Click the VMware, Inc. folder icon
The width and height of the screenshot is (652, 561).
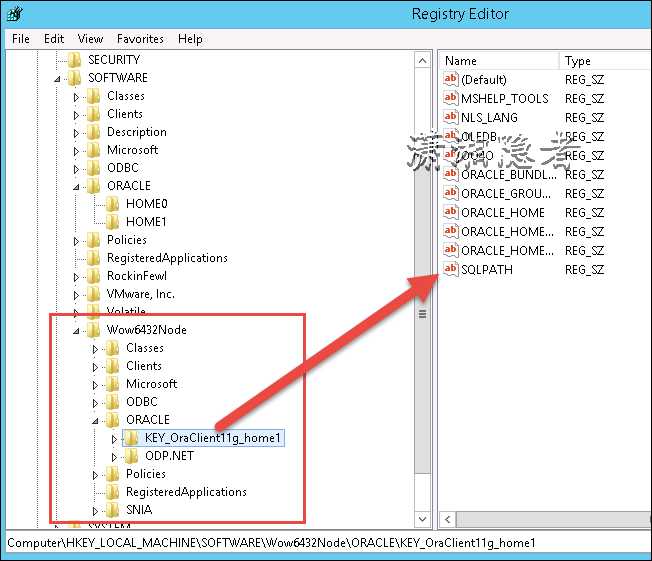click(x=94, y=294)
